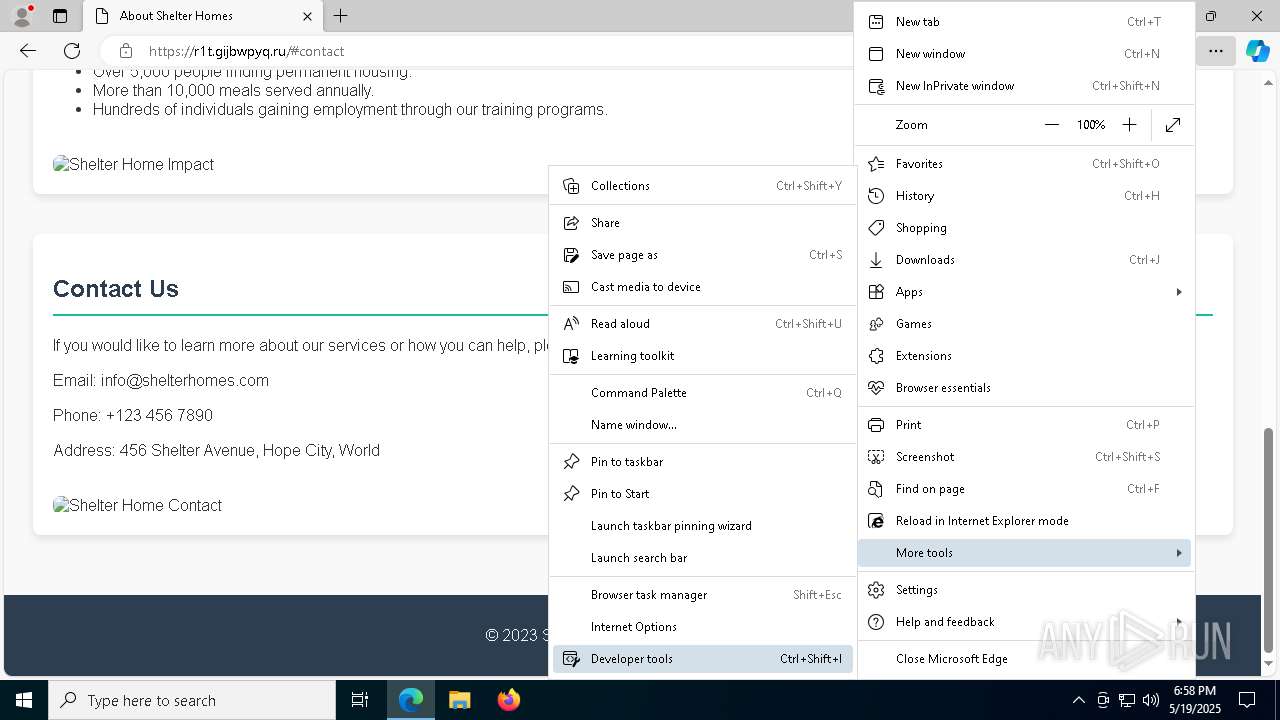Expand the Help and feedback submenu
Viewport: 1280px width, 720px height.
click(1025, 622)
